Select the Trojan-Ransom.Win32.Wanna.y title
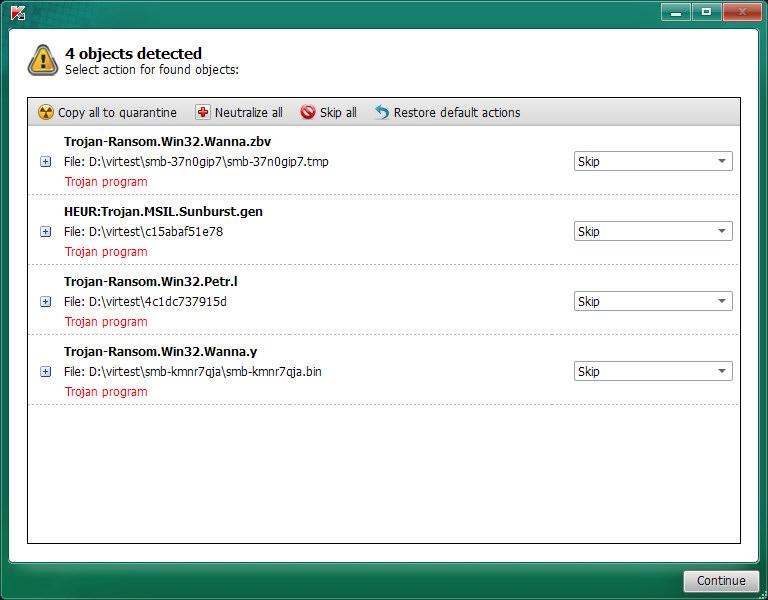 pos(161,352)
